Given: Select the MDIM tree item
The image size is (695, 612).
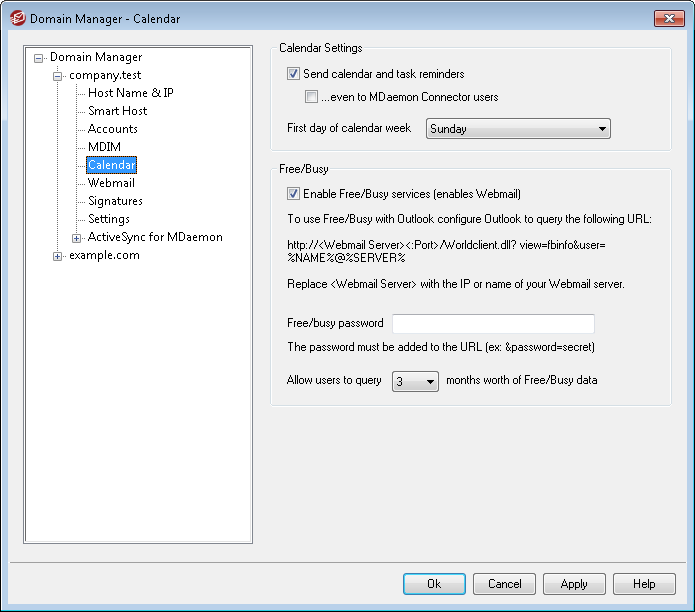Looking at the screenshot, I should pyautogui.click(x=104, y=147).
